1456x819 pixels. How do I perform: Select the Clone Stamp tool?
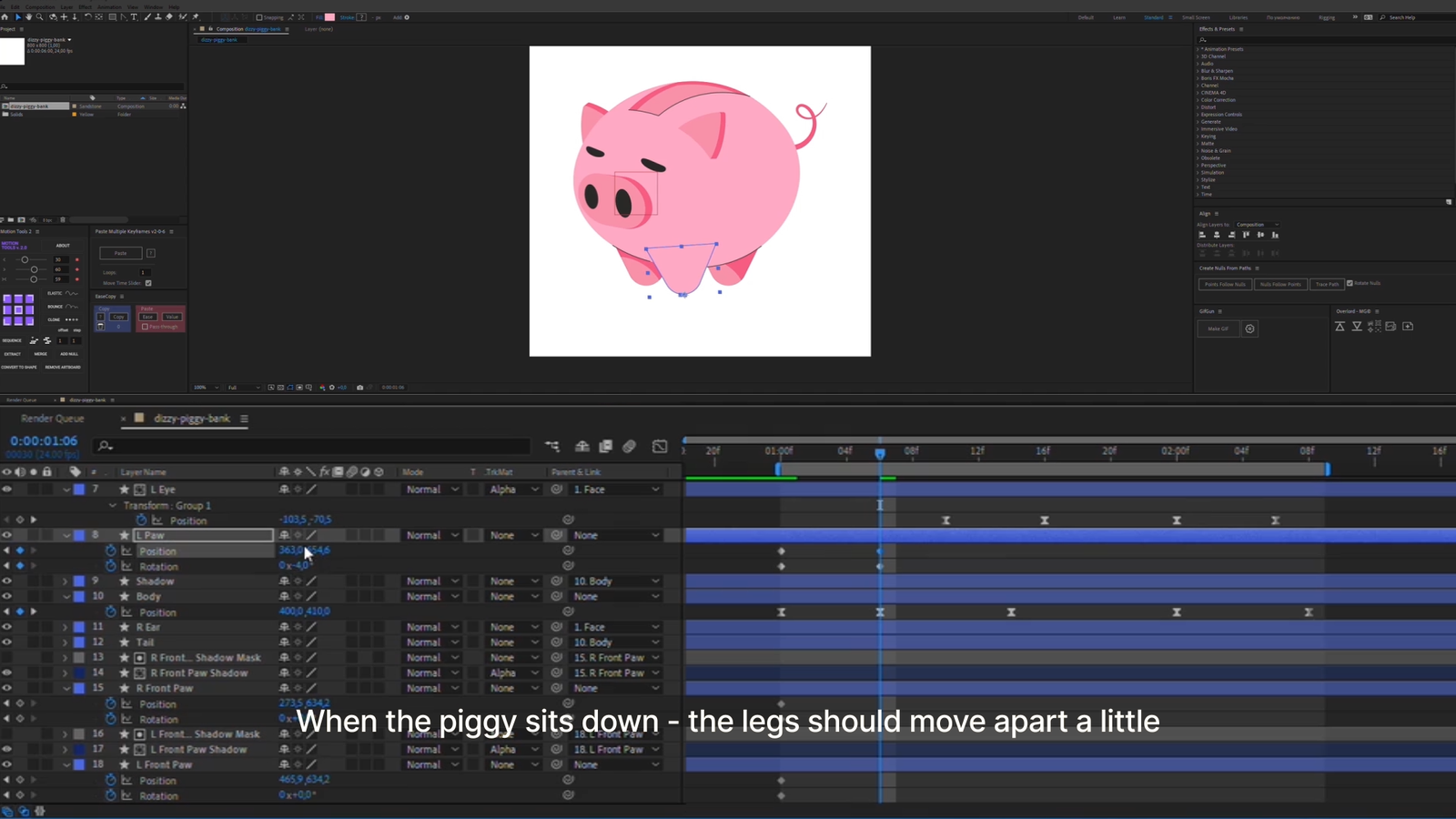click(x=157, y=17)
